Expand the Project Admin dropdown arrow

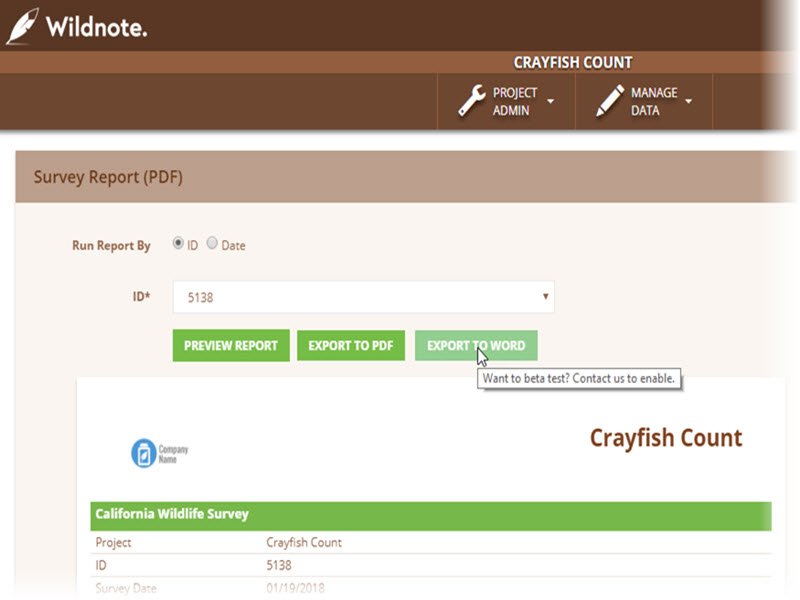(x=551, y=101)
